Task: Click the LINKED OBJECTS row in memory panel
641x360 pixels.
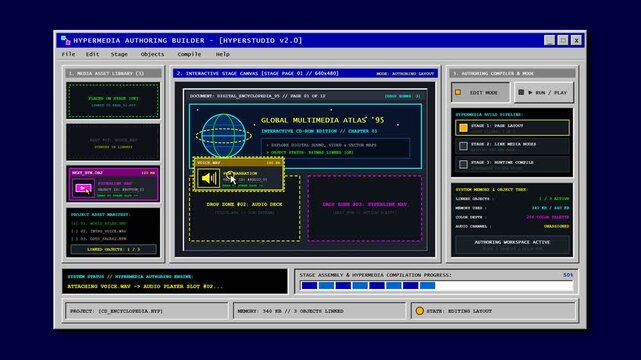Action: (x=512, y=199)
